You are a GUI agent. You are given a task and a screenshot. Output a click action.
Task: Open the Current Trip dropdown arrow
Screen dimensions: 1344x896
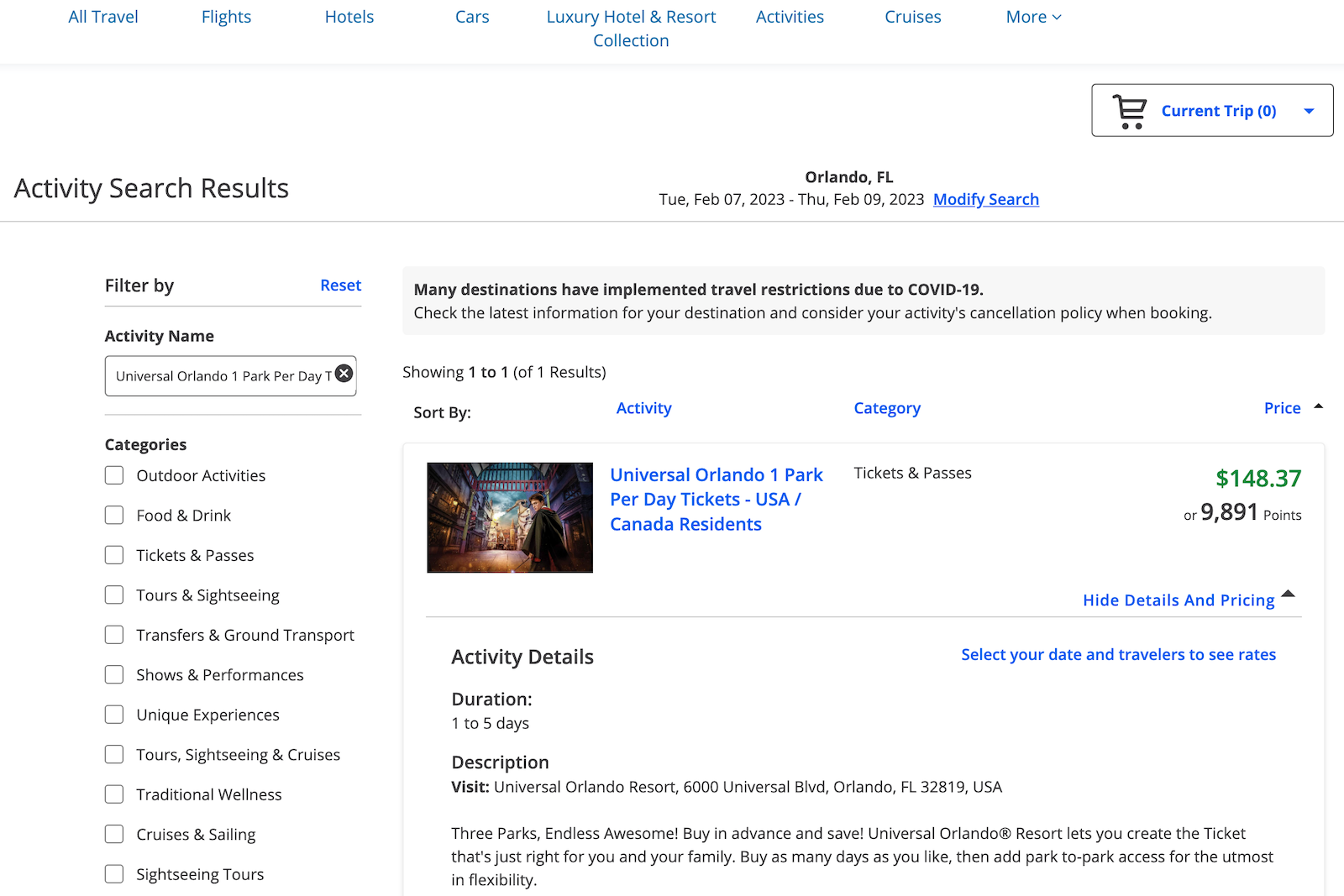(1309, 110)
